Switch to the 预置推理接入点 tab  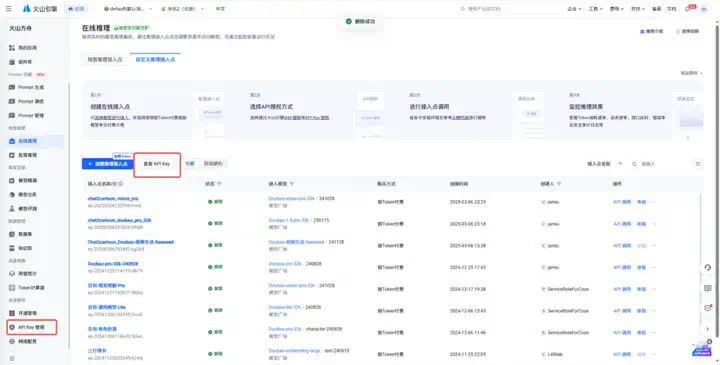(105, 60)
